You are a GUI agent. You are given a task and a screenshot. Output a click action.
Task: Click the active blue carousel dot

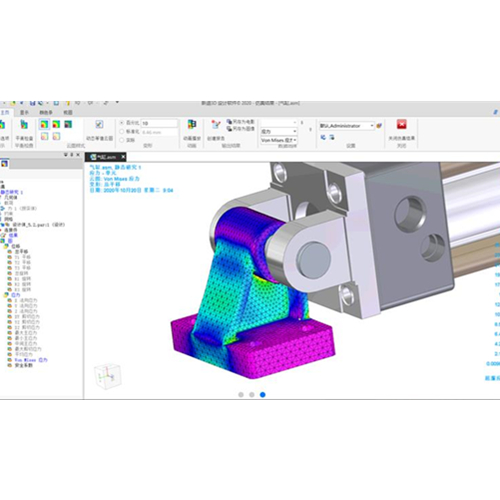coord(263,395)
